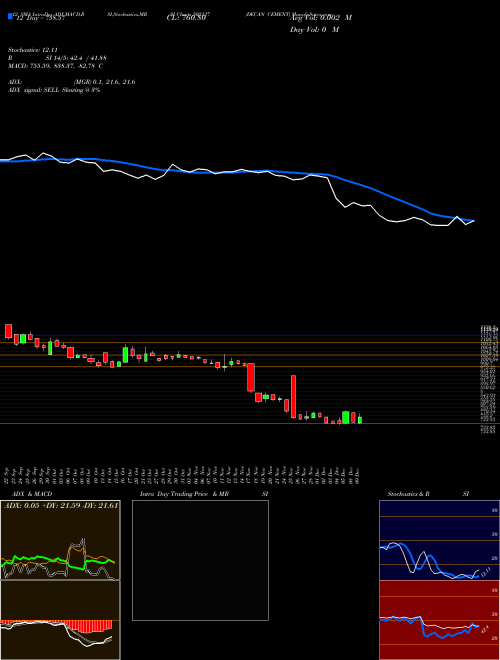Click 'ADX signal: SELL Slowing' text
The height and width of the screenshot is (660, 500).
pos(45,90)
